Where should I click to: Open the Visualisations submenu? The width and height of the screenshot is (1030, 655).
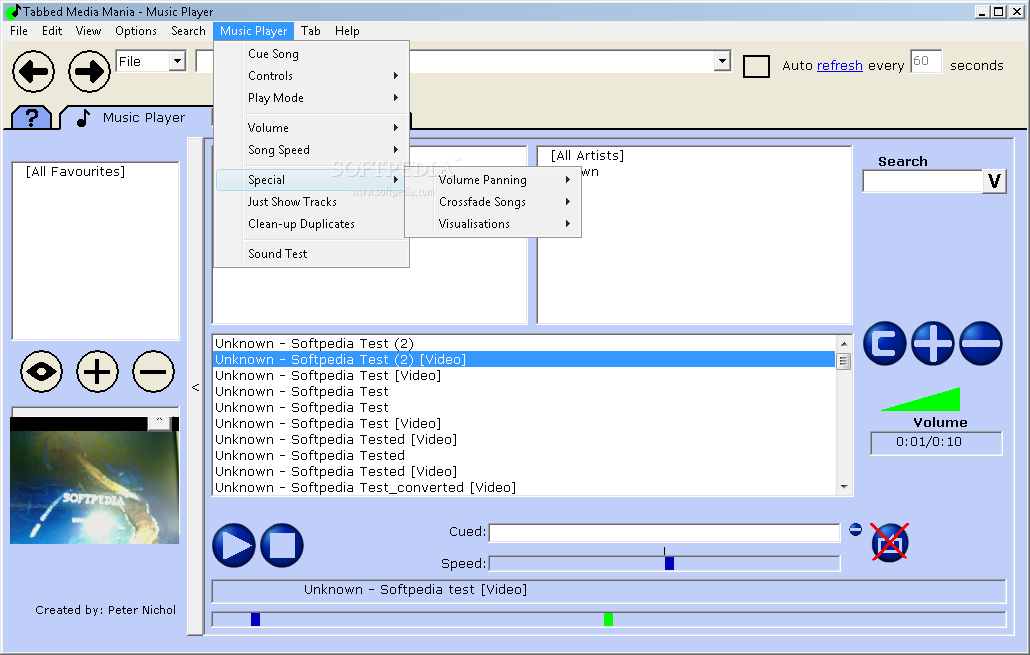coord(493,224)
